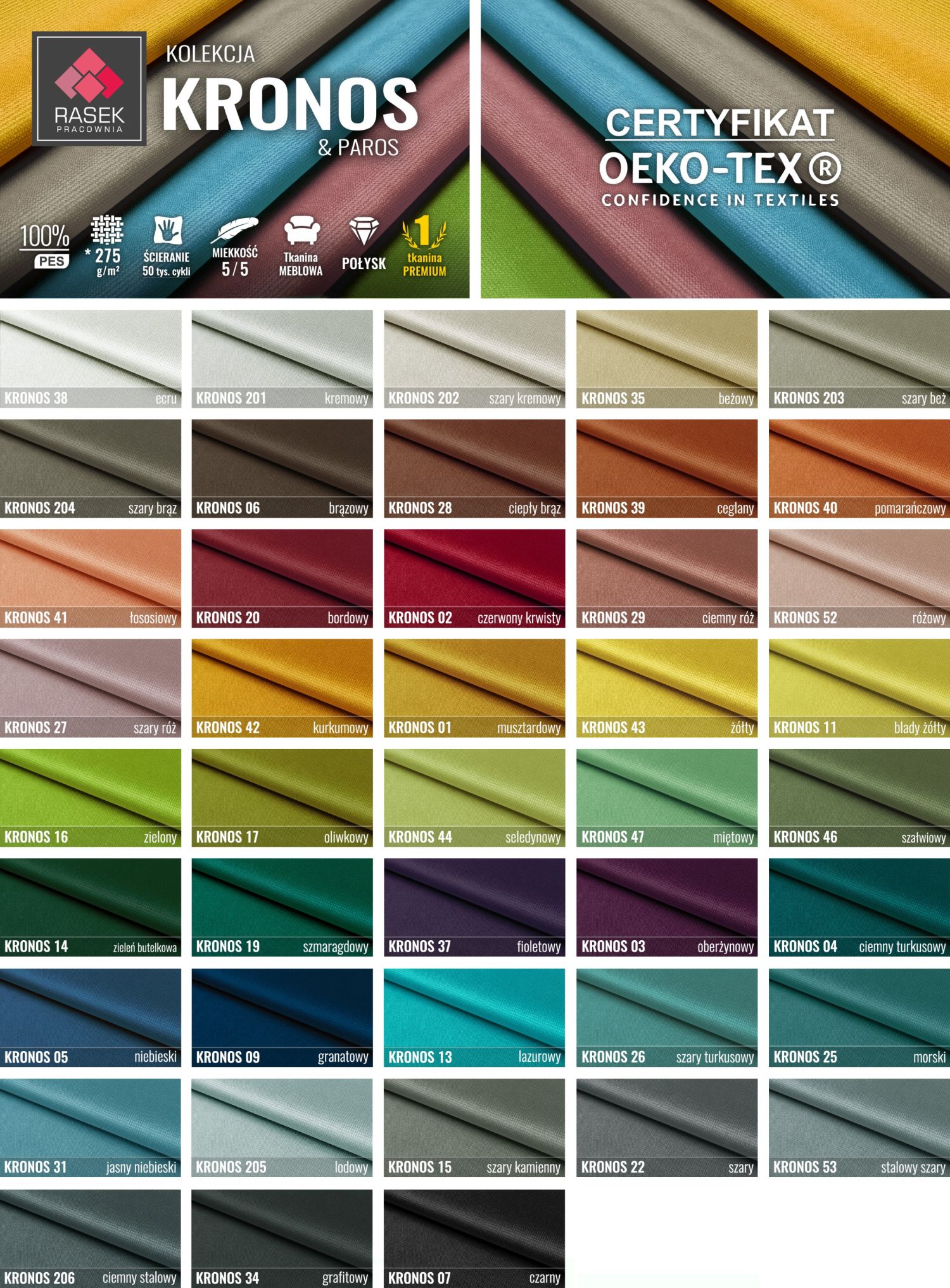Click the Confidence in Textiles text
This screenshot has height=1288, width=950.
pyautogui.click(x=720, y=200)
